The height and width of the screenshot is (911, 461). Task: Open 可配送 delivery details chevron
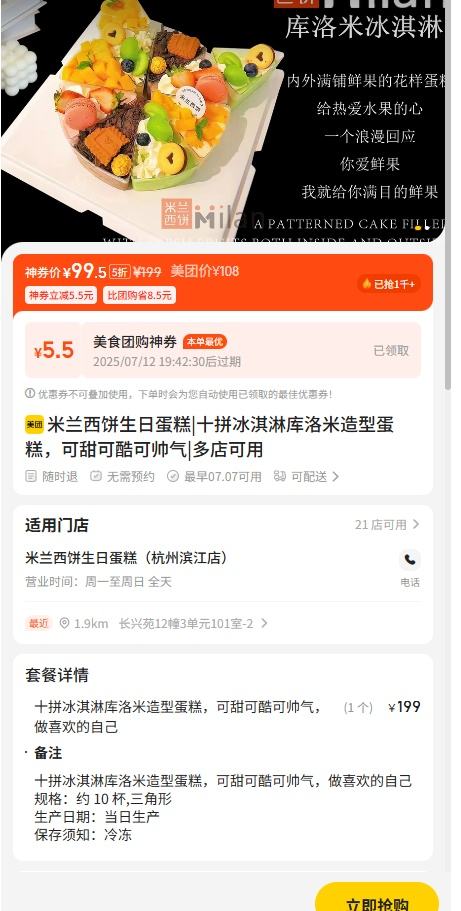tap(335, 476)
